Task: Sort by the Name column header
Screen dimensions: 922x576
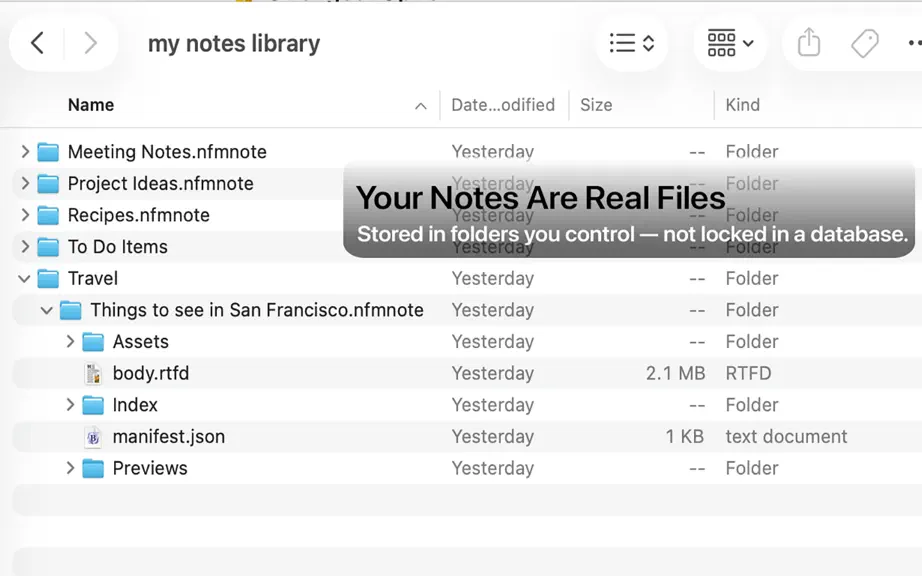Action: (91, 105)
